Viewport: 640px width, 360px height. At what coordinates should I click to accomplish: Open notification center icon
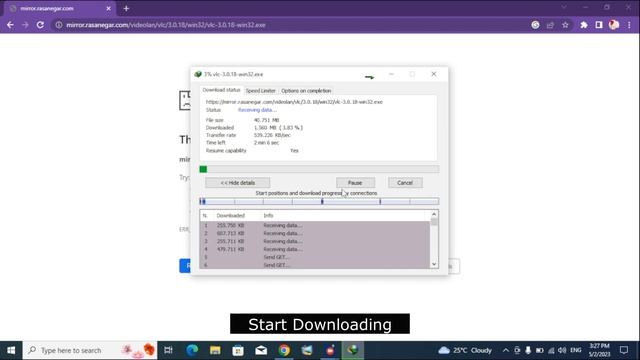pos(624,350)
